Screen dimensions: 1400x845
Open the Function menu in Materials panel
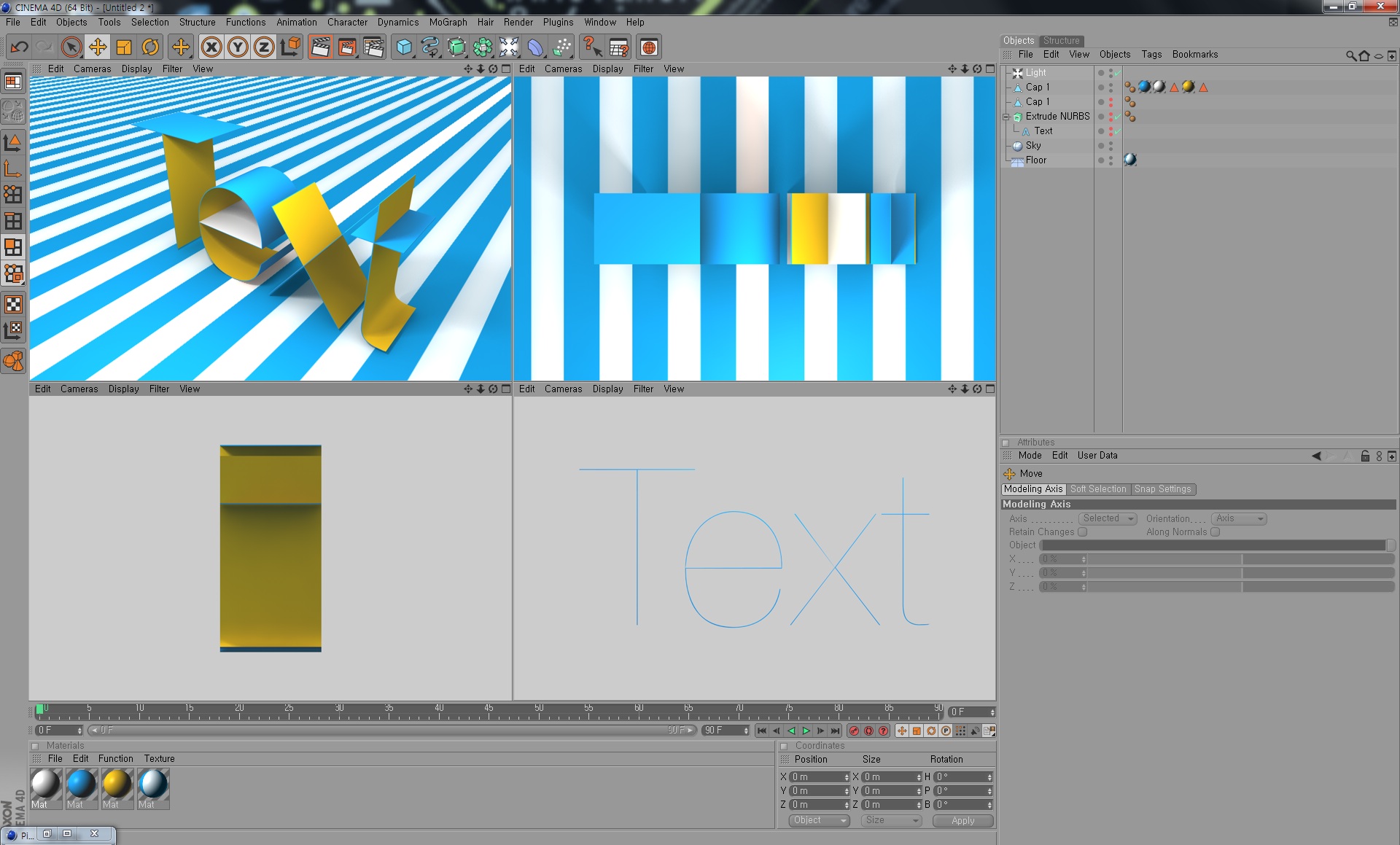[116, 759]
